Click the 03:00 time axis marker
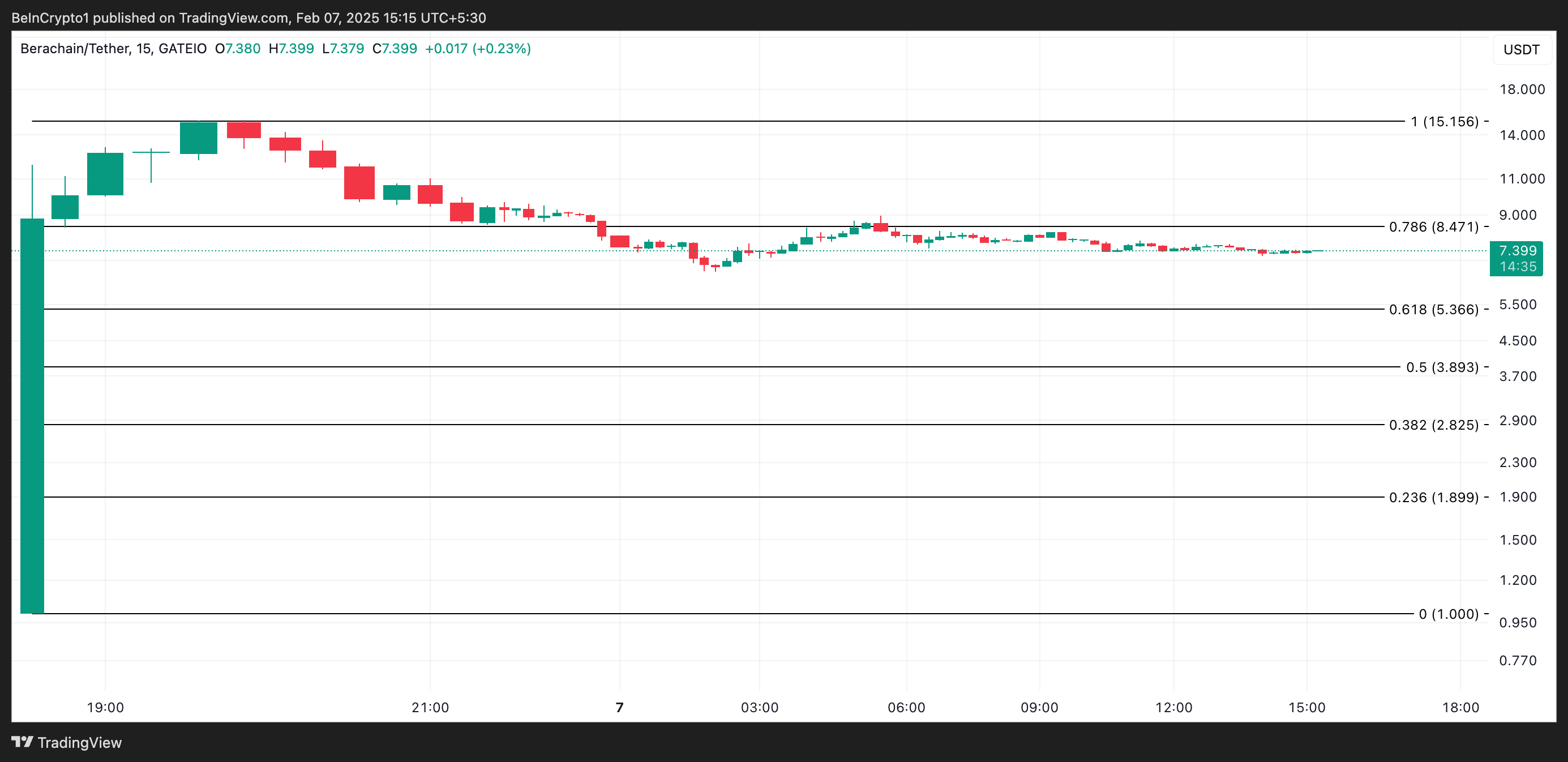Viewport: 1568px width, 762px height. point(759,707)
